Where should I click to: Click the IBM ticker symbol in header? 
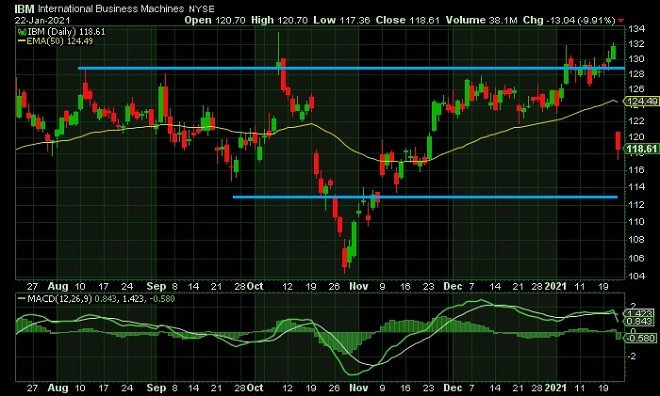pos(24,9)
